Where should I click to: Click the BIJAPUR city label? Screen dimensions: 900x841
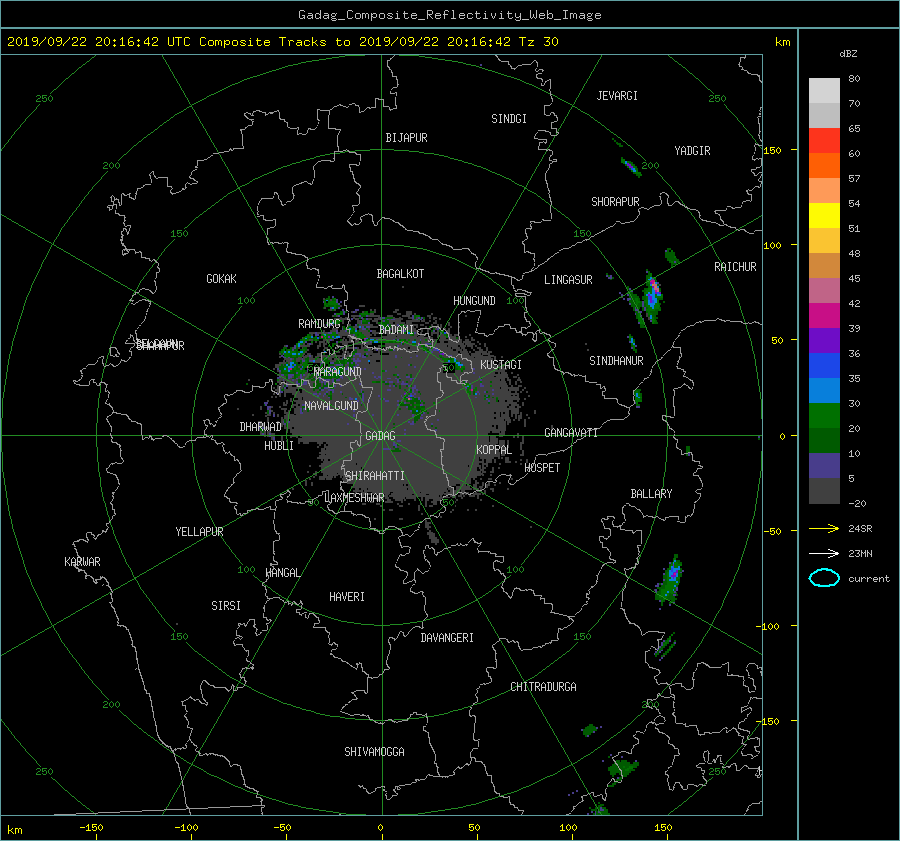(x=406, y=138)
